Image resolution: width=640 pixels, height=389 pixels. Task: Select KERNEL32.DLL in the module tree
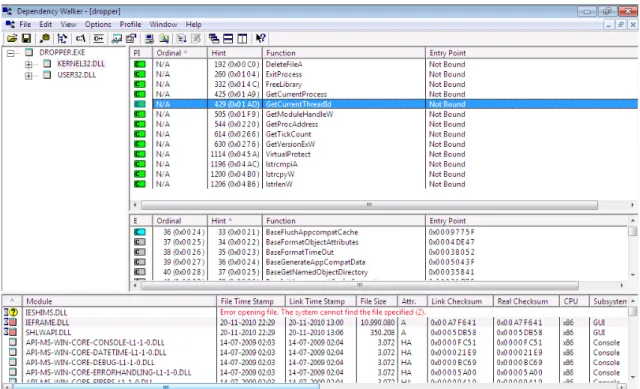[x=81, y=64]
